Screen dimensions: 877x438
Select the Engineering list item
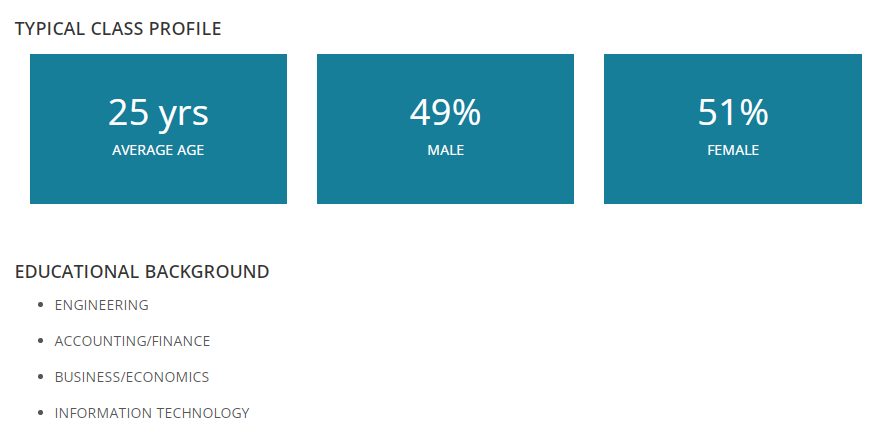tap(102, 305)
